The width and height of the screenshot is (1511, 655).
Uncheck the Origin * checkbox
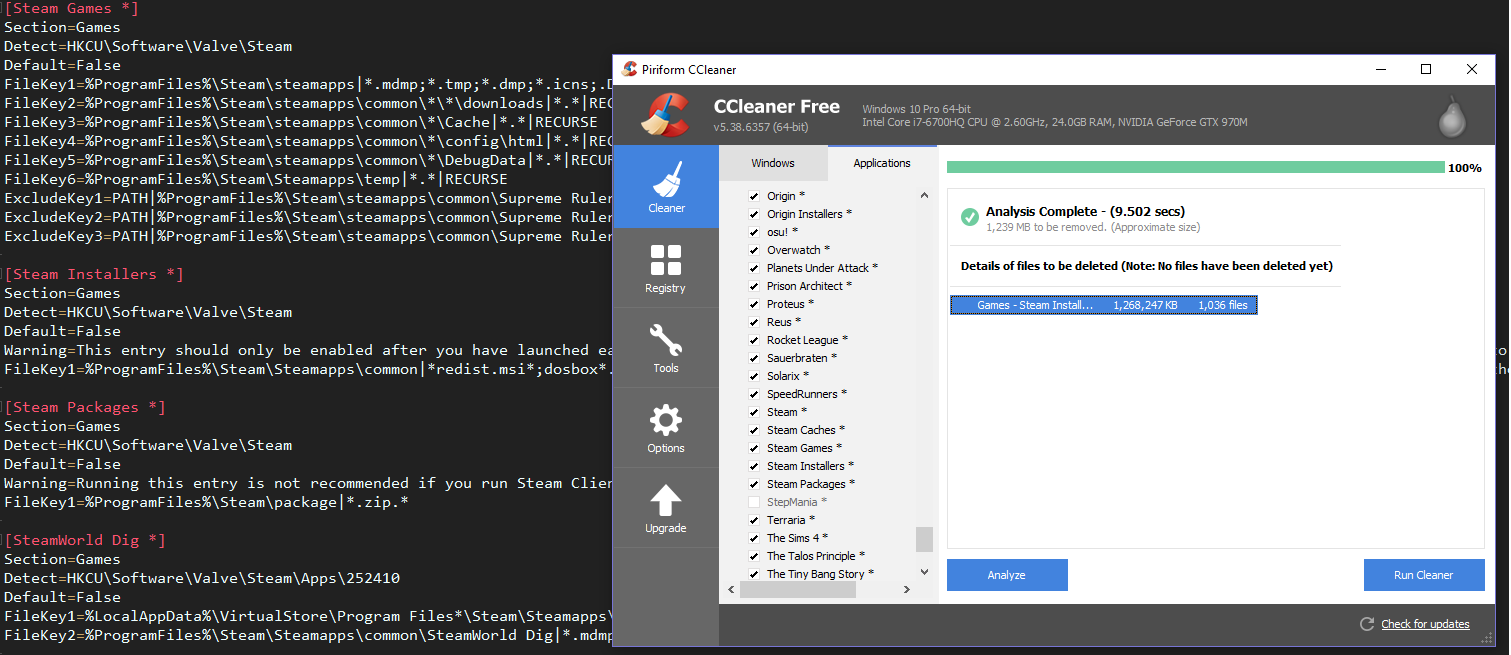tap(754, 196)
